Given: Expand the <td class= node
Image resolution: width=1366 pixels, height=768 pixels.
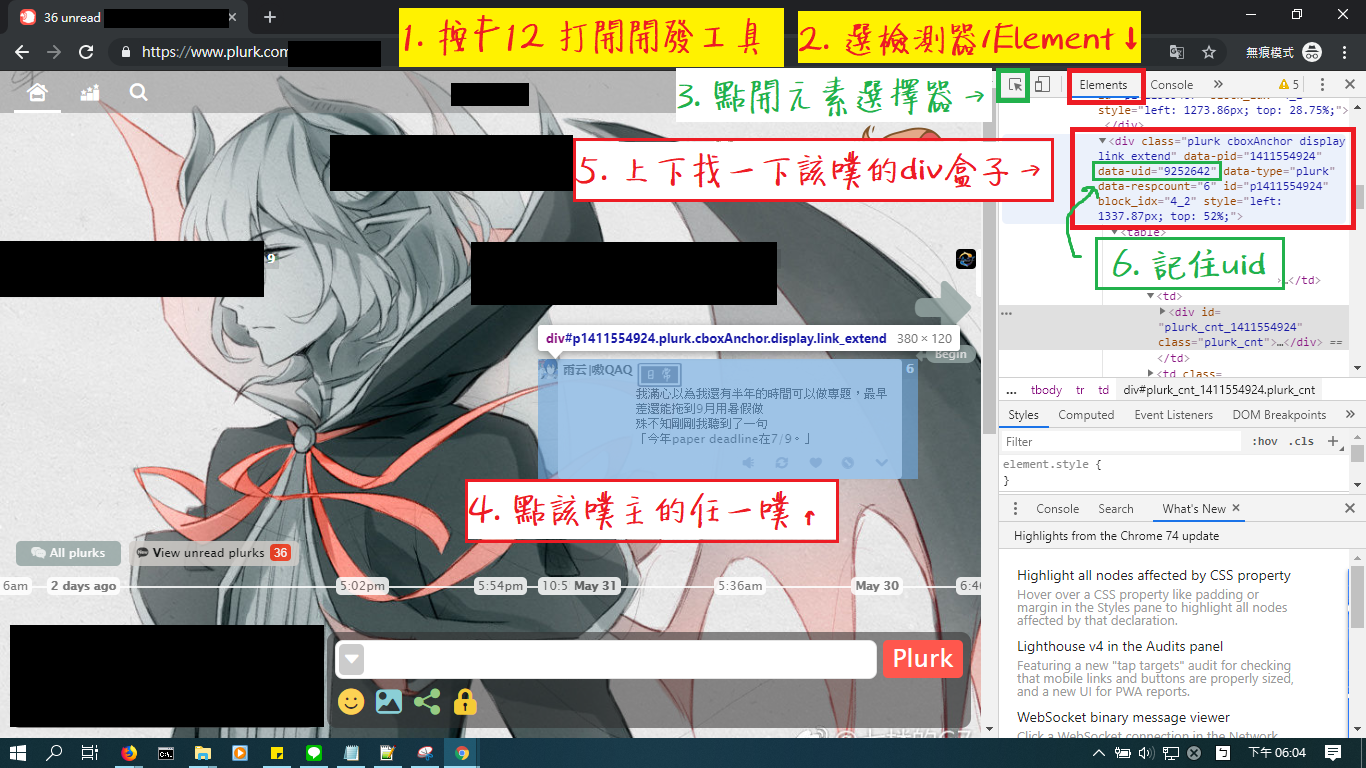Looking at the screenshot, I should pos(1150,373).
